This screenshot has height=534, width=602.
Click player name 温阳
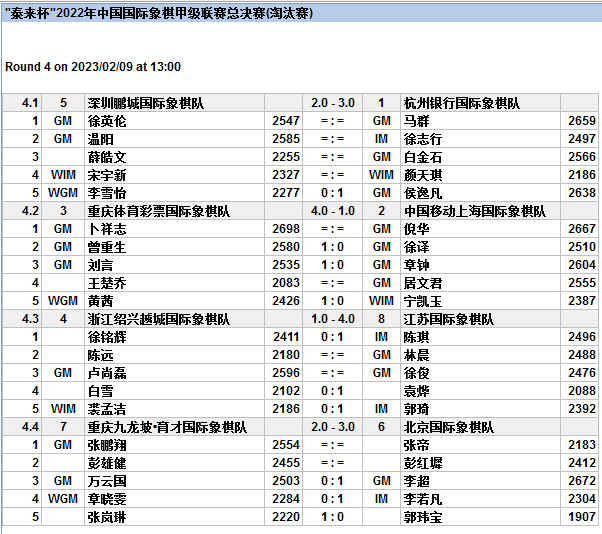coord(100,139)
